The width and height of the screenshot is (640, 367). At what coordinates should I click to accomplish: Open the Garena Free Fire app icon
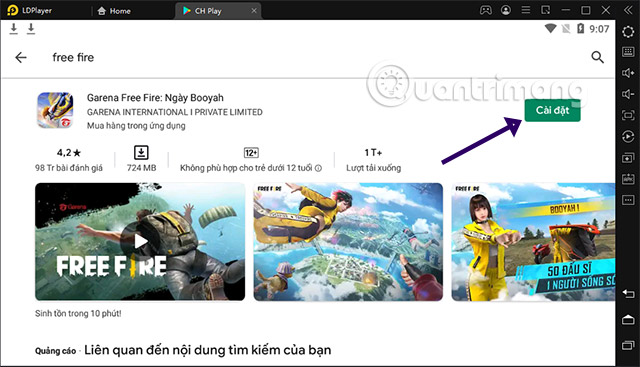click(x=56, y=110)
